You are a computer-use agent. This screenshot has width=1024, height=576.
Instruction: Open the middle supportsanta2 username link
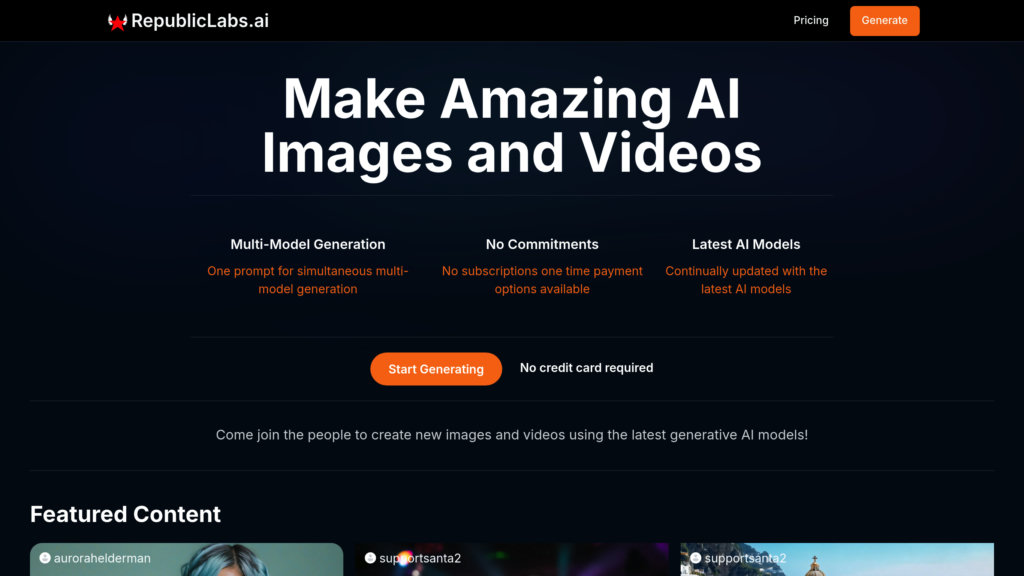[422, 559]
